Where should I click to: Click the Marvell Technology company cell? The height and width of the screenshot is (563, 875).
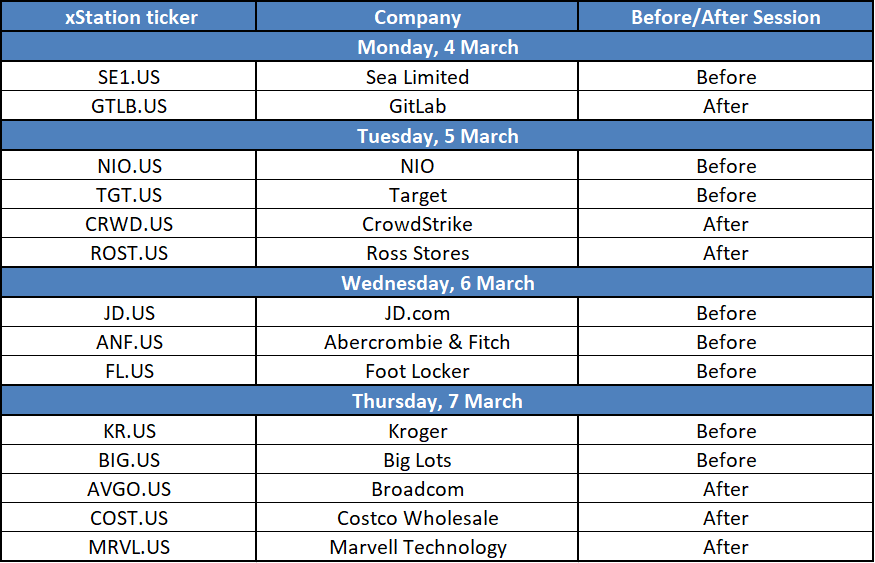[417, 546]
